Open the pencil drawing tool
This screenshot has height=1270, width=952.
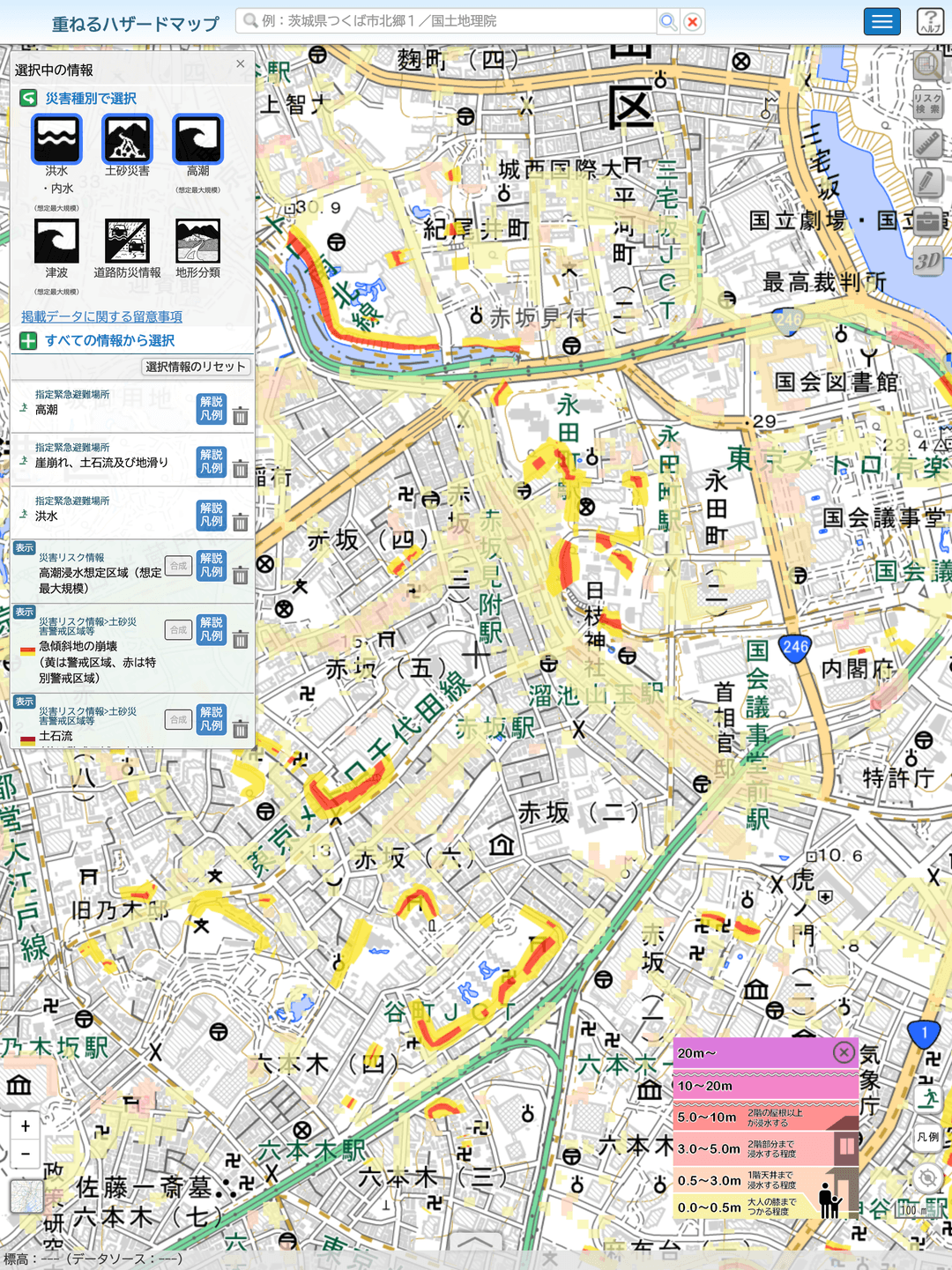click(x=927, y=183)
